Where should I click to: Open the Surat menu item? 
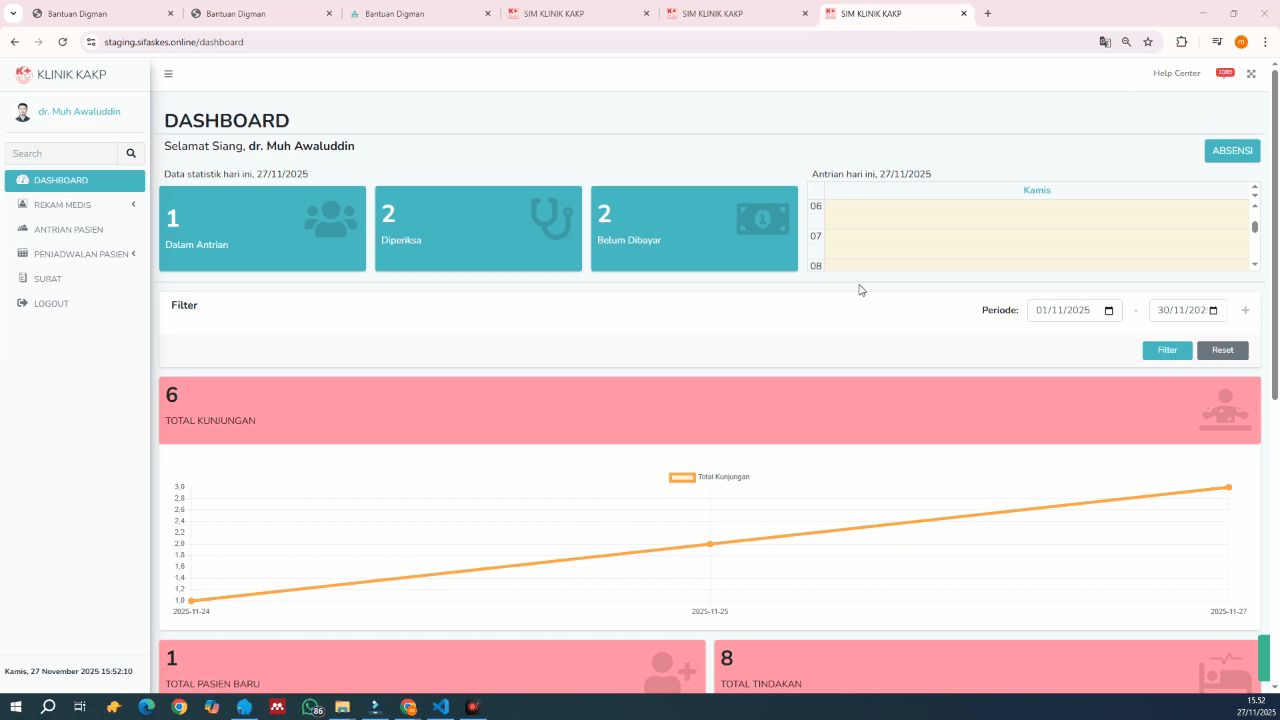click(47, 279)
